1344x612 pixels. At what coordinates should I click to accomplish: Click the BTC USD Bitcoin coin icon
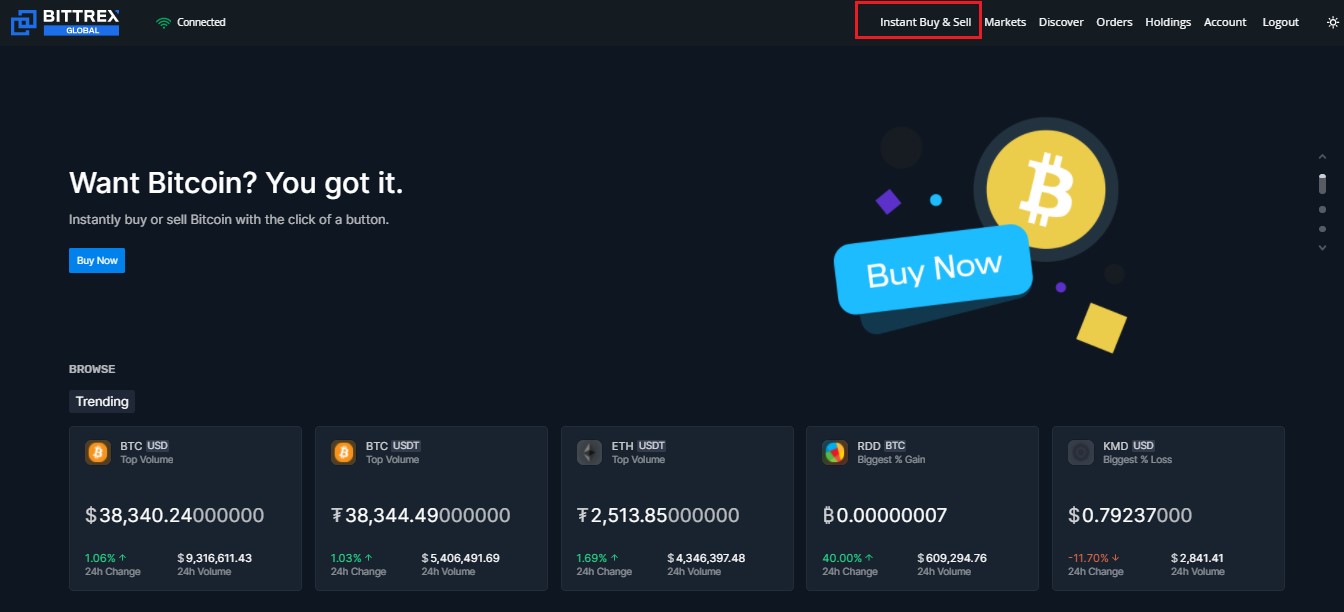[x=98, y=452]
